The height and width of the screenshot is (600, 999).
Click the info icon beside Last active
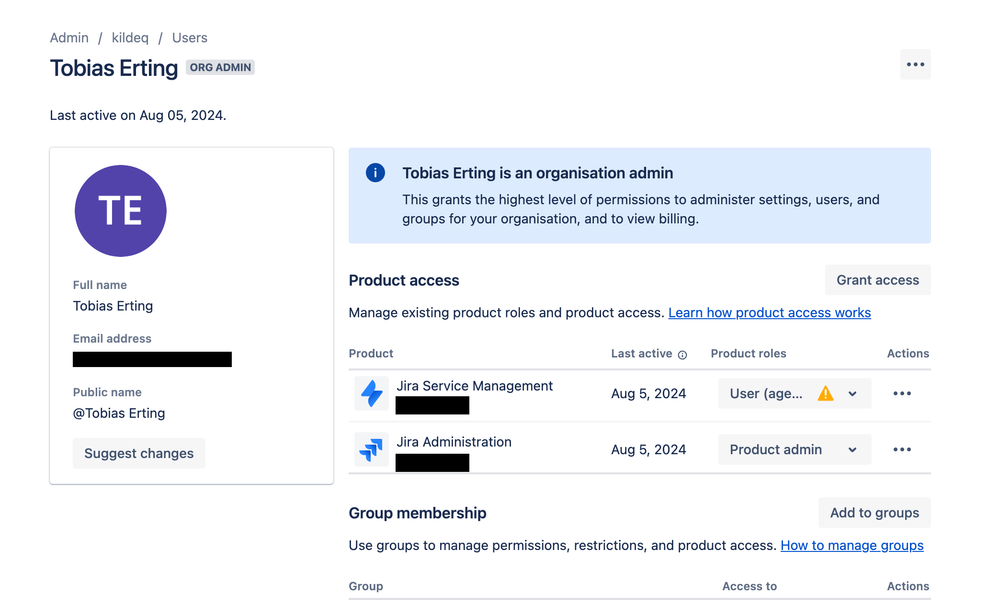coord(682,355)
